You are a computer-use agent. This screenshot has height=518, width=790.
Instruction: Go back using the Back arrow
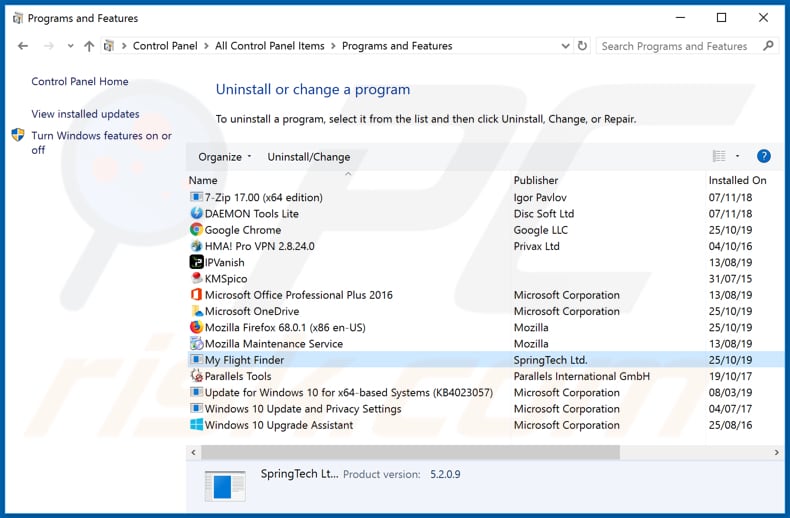23,46
